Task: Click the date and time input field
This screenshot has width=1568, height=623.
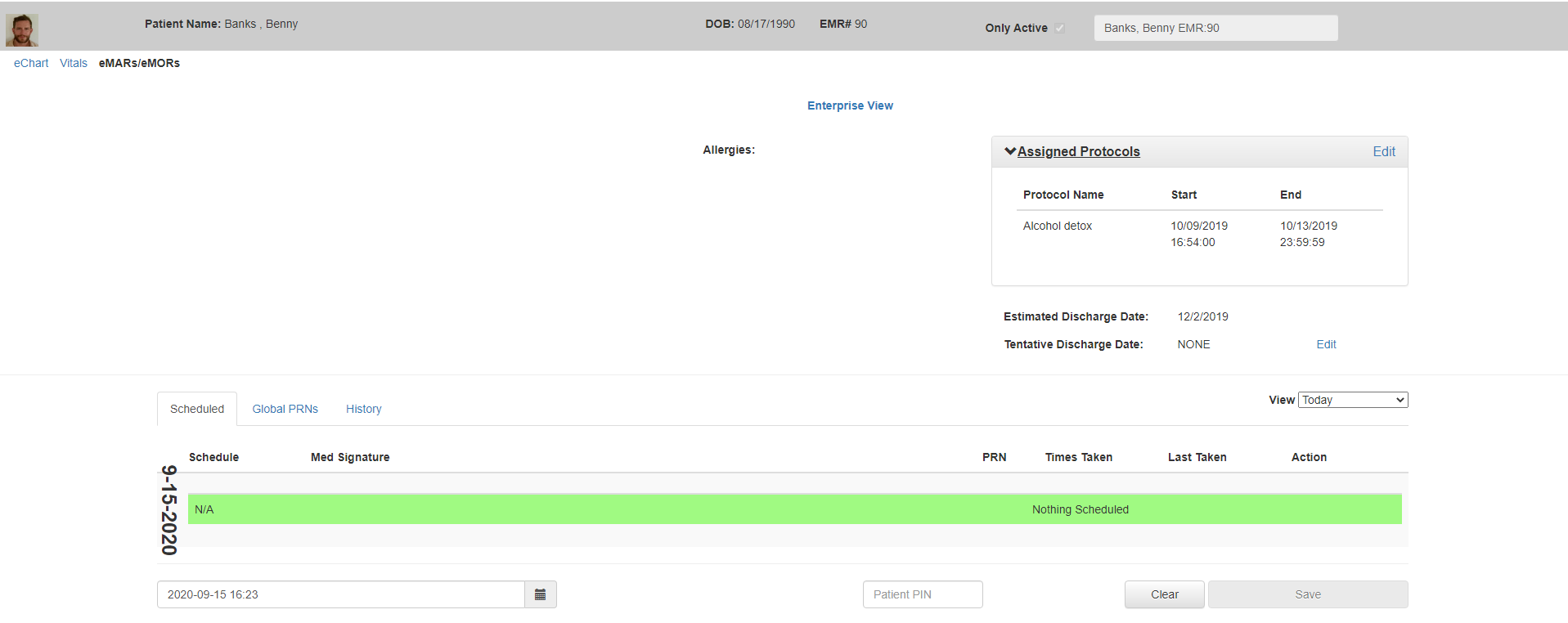Action: point(340,594)
